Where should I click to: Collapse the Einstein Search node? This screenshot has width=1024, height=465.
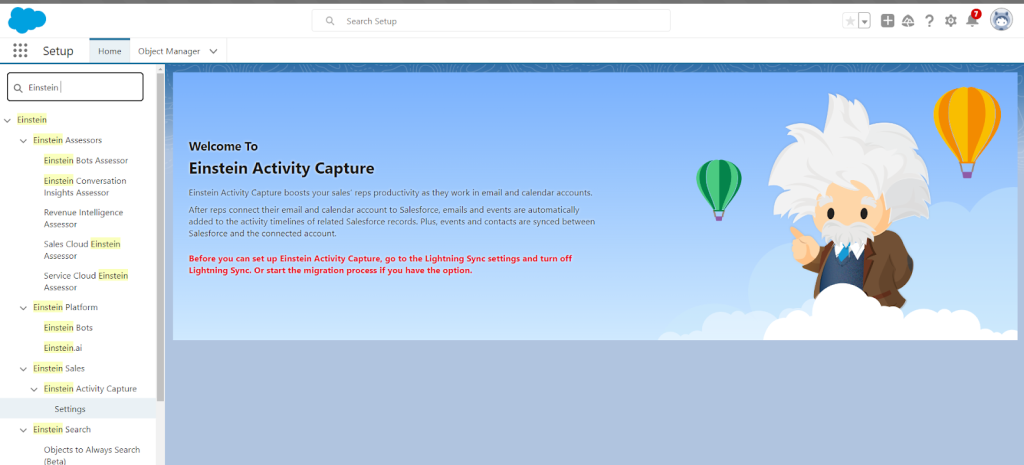(x=23, y=430)
